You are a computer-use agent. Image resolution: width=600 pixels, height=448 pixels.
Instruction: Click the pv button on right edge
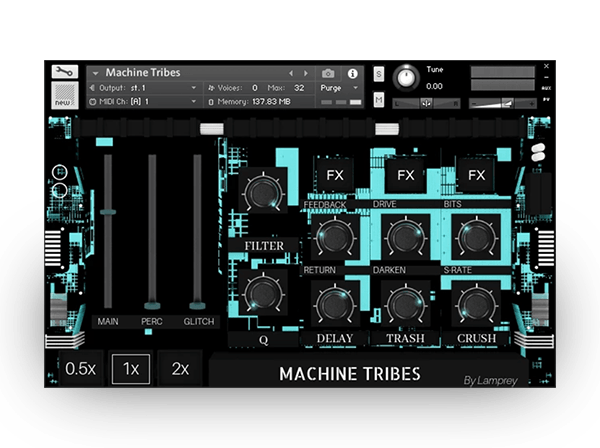[x=546, y=99]
